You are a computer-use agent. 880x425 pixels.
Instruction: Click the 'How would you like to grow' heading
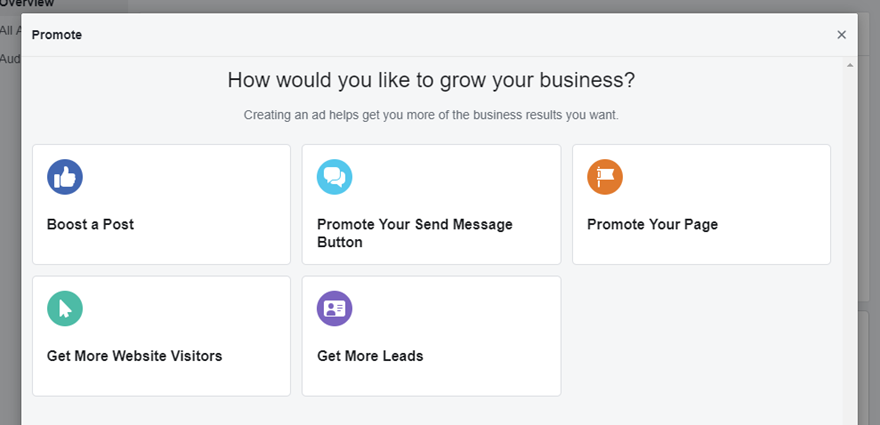pos(431,80)
